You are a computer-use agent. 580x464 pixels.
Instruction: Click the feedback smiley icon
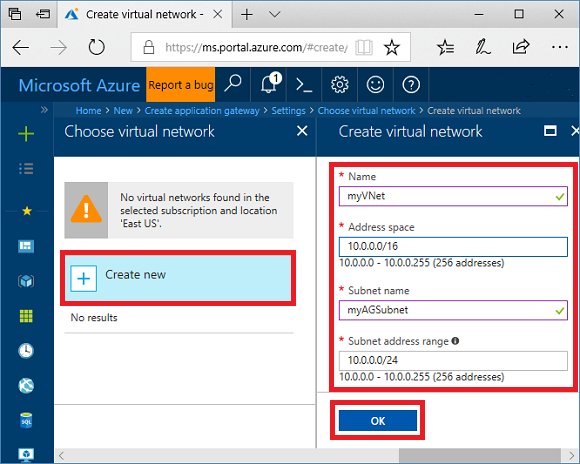(x=375, y=85)
